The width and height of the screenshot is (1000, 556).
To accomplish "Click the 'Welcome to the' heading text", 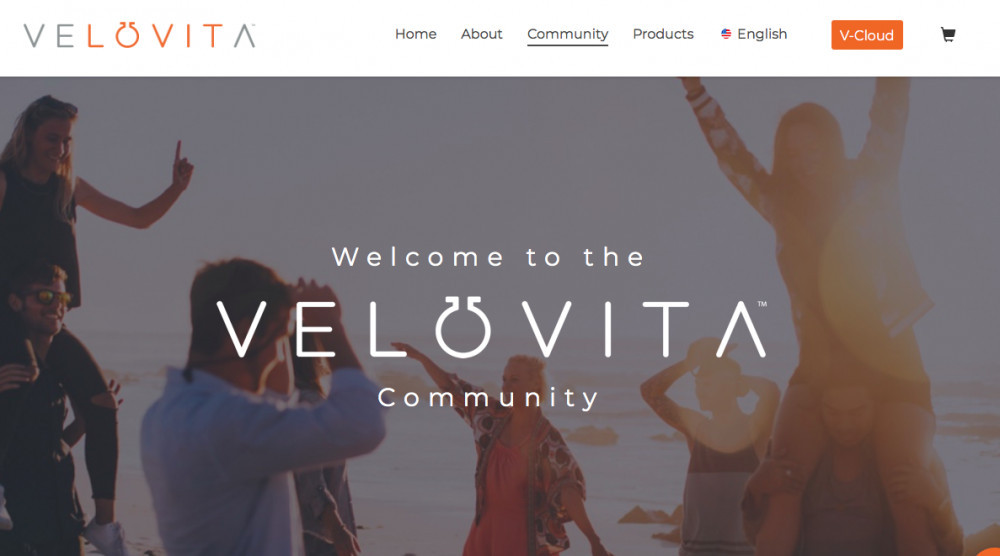I will point(489,257).
